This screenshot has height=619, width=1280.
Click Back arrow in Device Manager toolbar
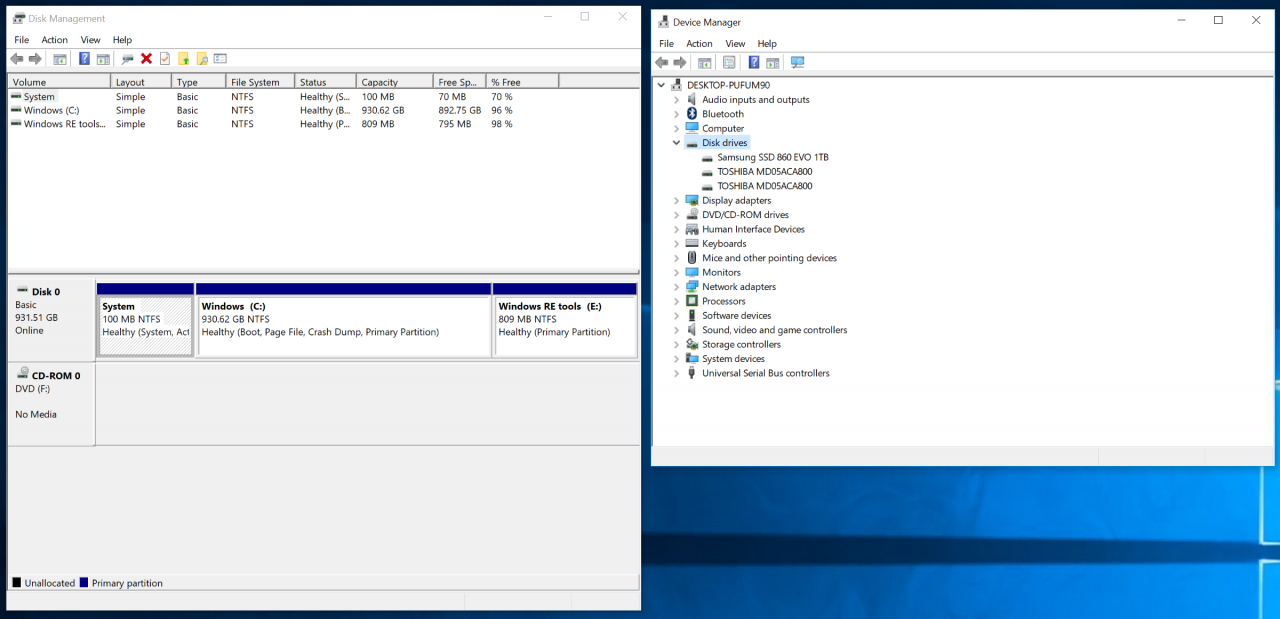(x=663, y=62)
